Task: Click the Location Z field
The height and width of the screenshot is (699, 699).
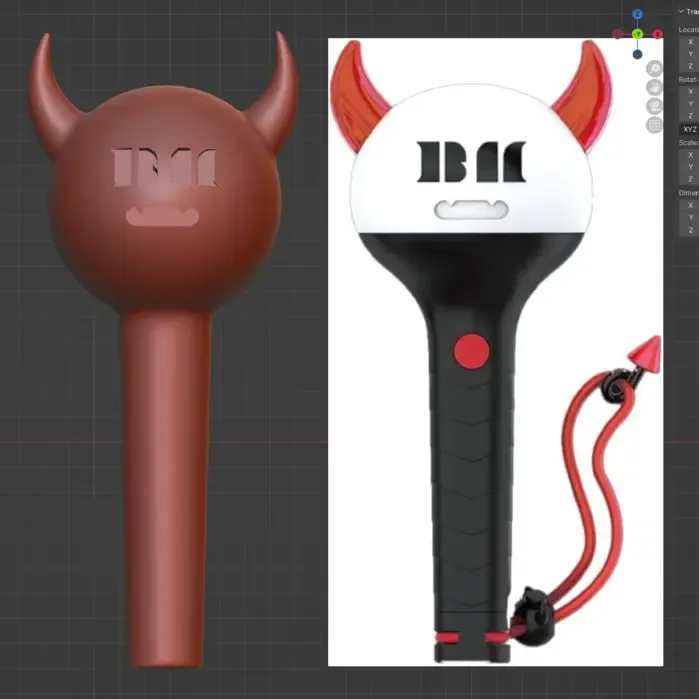Action: coord(689,66)
